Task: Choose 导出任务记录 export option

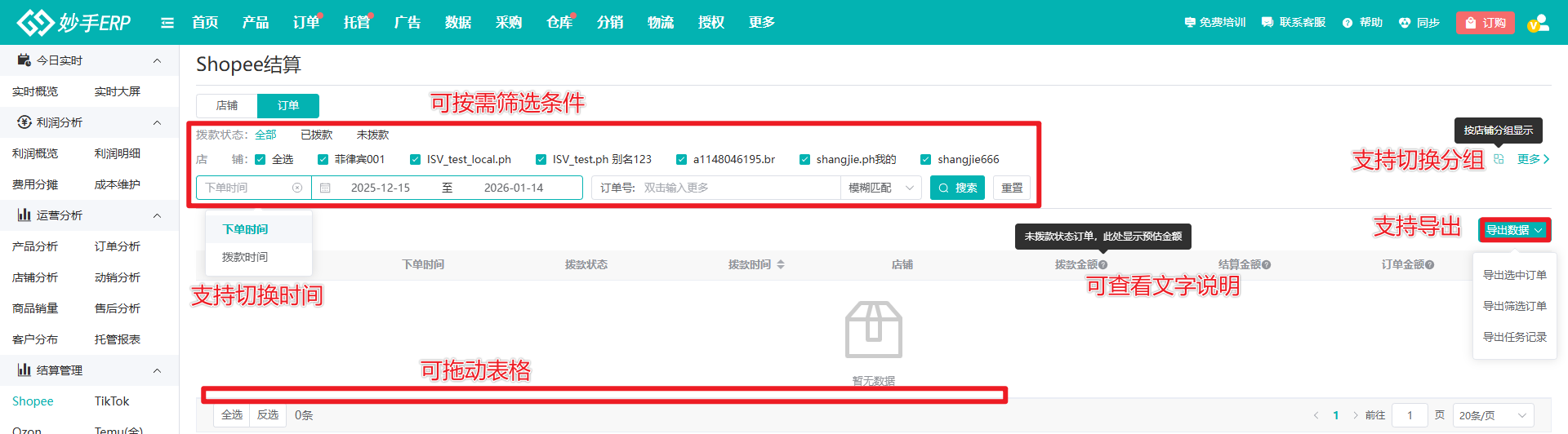Action: coord(1515,337)
